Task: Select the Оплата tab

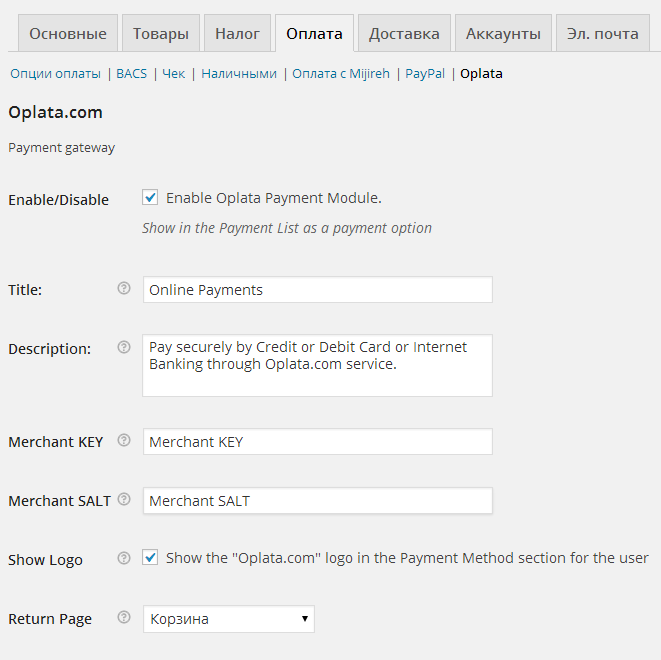Action: click(314, 33)
